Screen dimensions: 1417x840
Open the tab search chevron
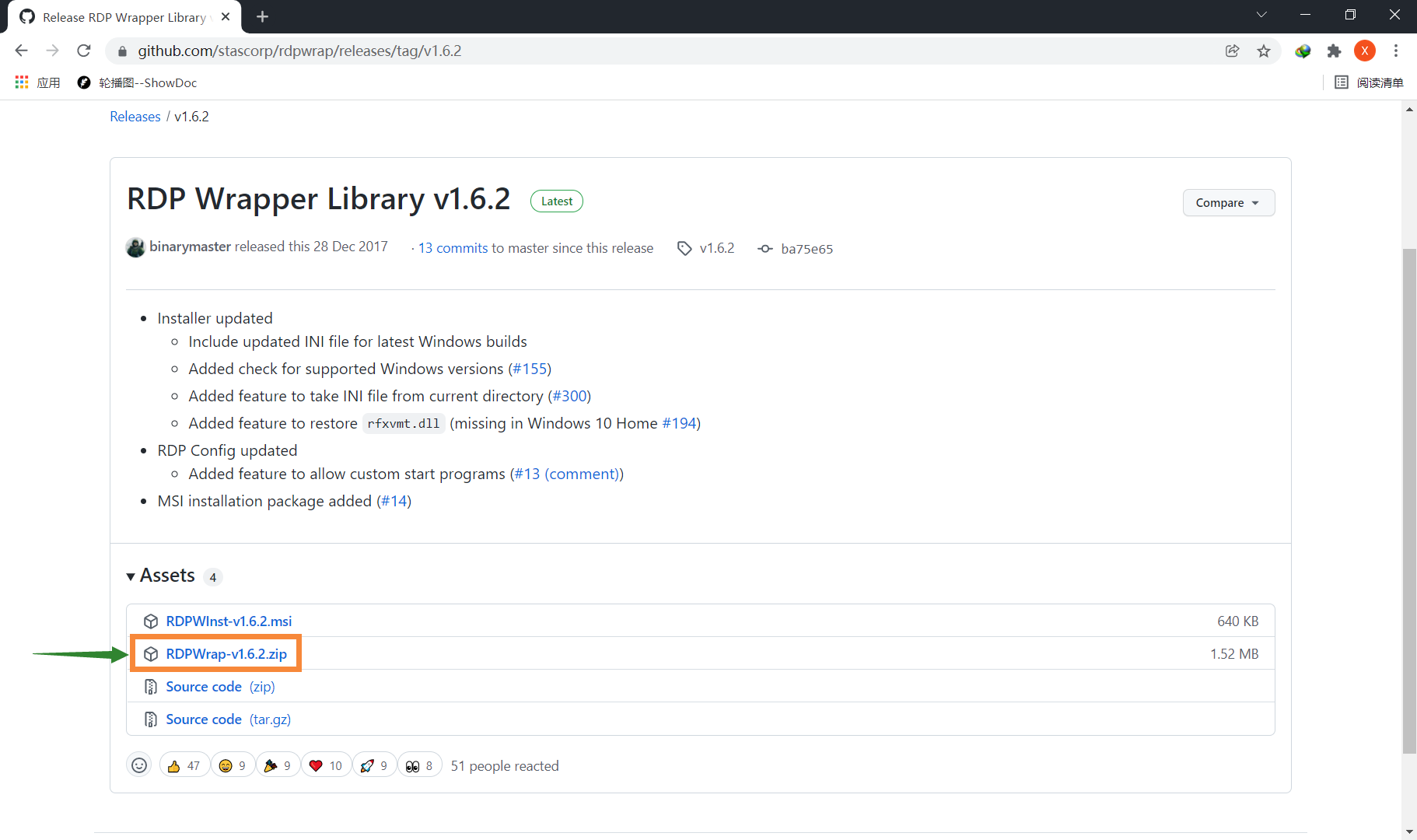pos(1261,15)
